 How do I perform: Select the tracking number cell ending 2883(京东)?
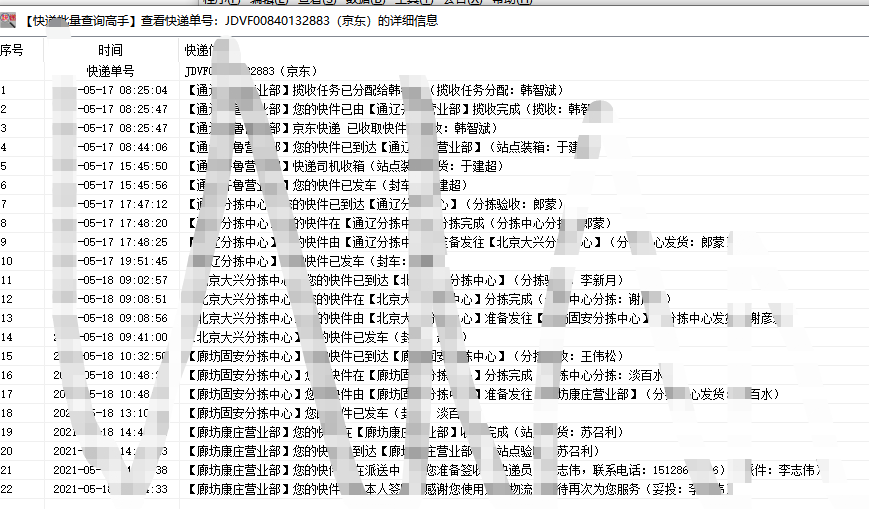[251, 71]
